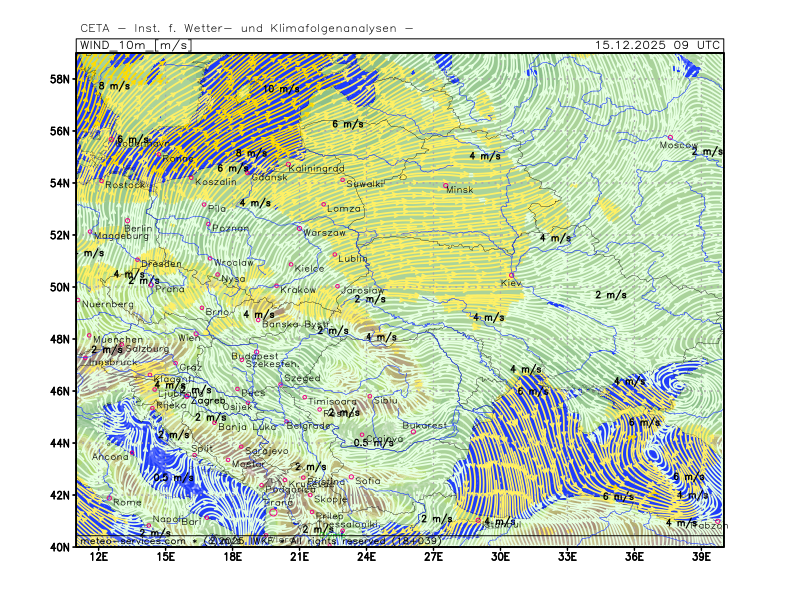Click the Poznan city label

pos(231,228)
